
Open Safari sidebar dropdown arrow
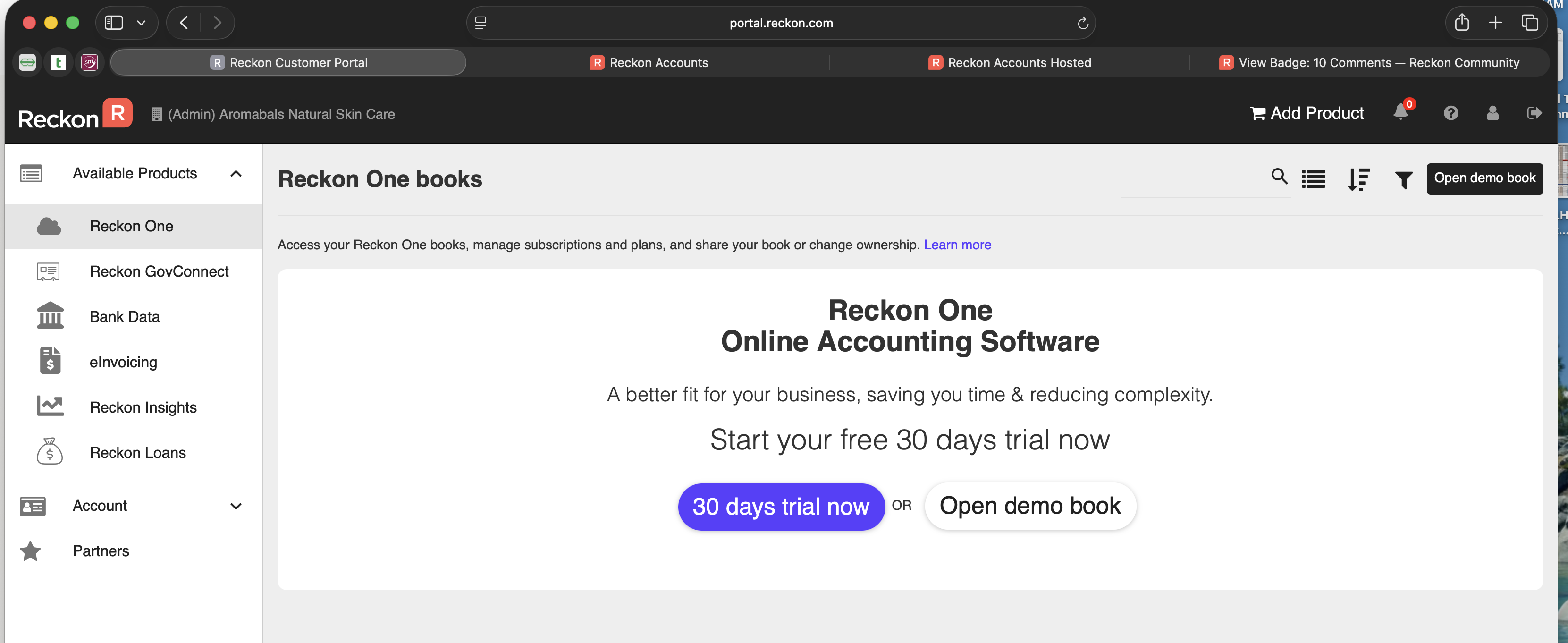click(x=141, y=23)
